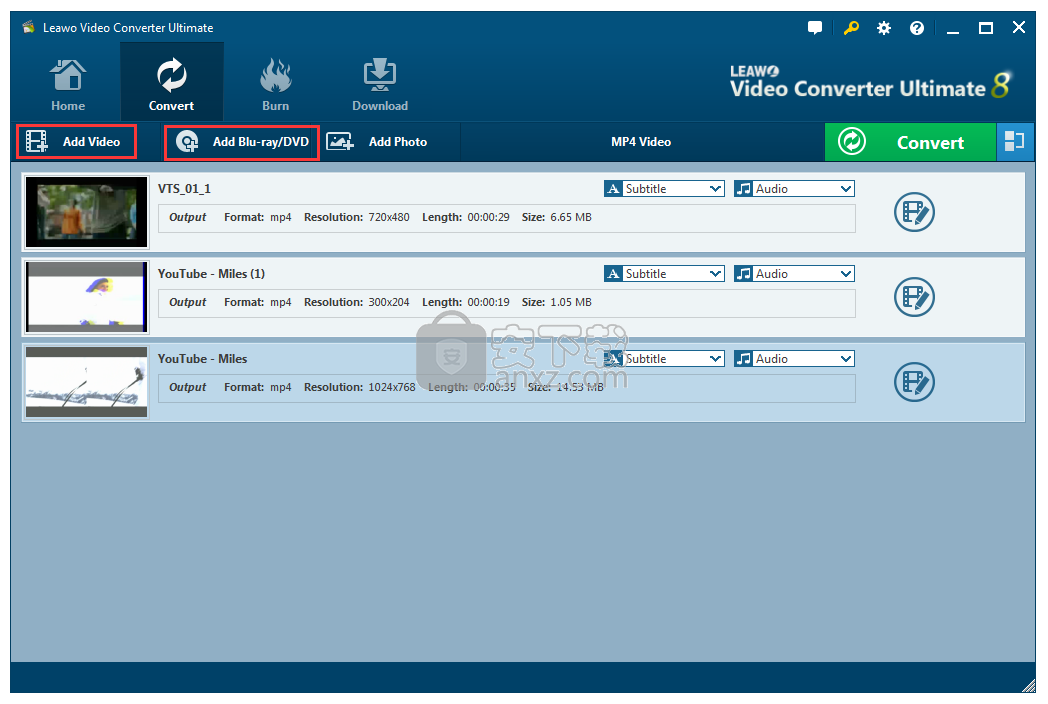Image resolution: width=1048 pixels, height=704 pixels.
Task: Click the YouTube - Miles (1) title
Action: click(211, 273)
